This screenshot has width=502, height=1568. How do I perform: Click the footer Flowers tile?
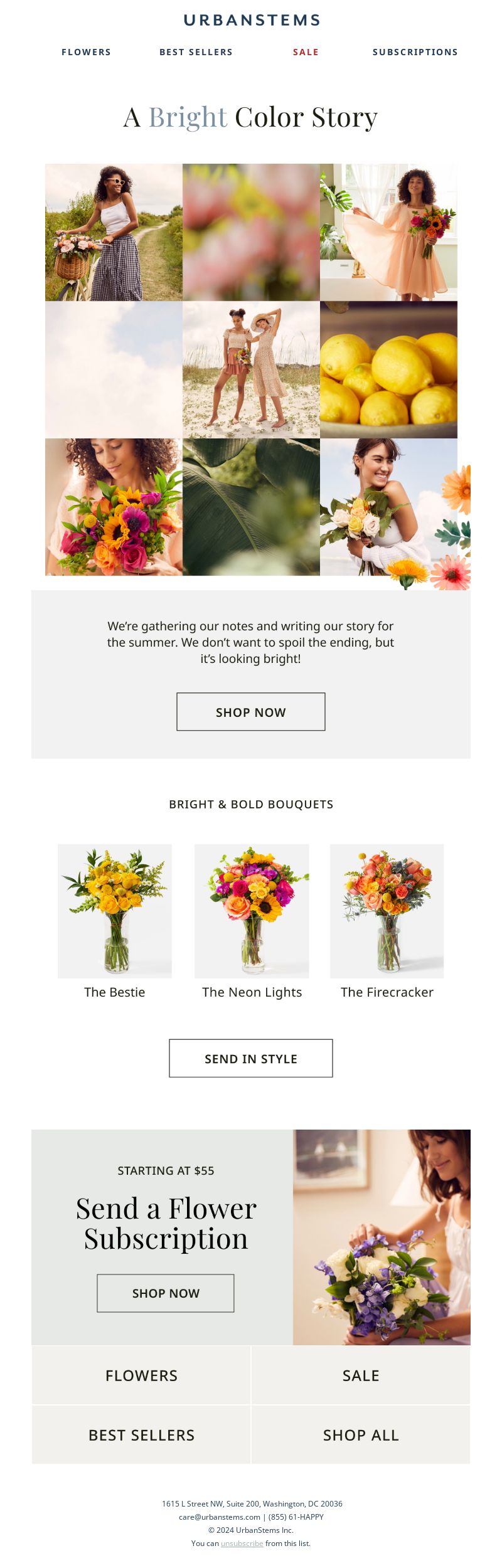[141, 1375]
